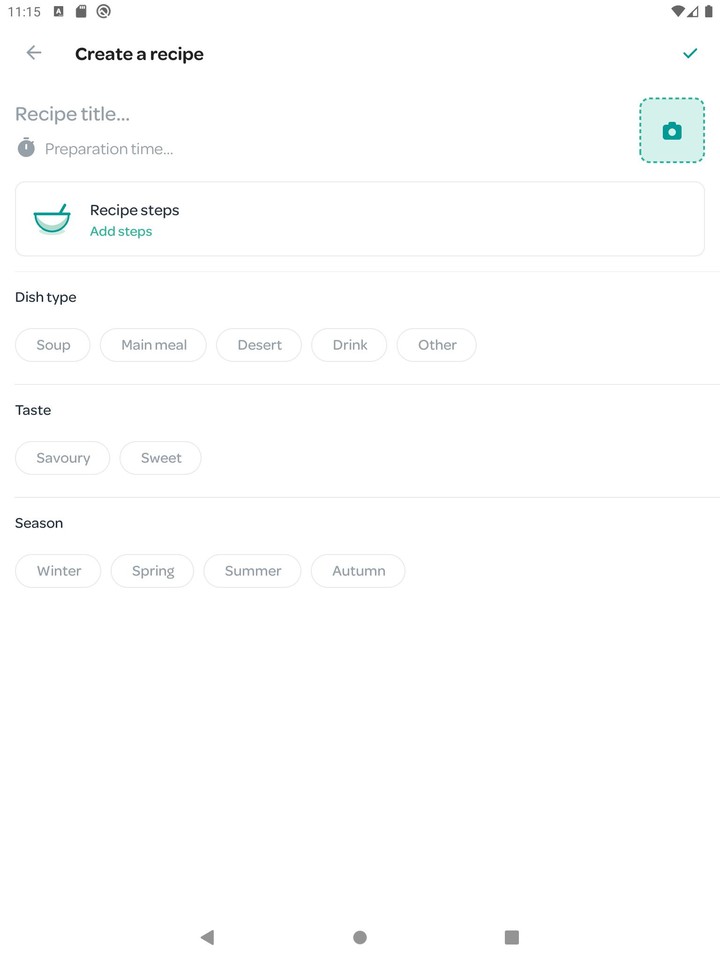
Task: Choose the Sweet taste option
Action: click(x=161, y=458)
